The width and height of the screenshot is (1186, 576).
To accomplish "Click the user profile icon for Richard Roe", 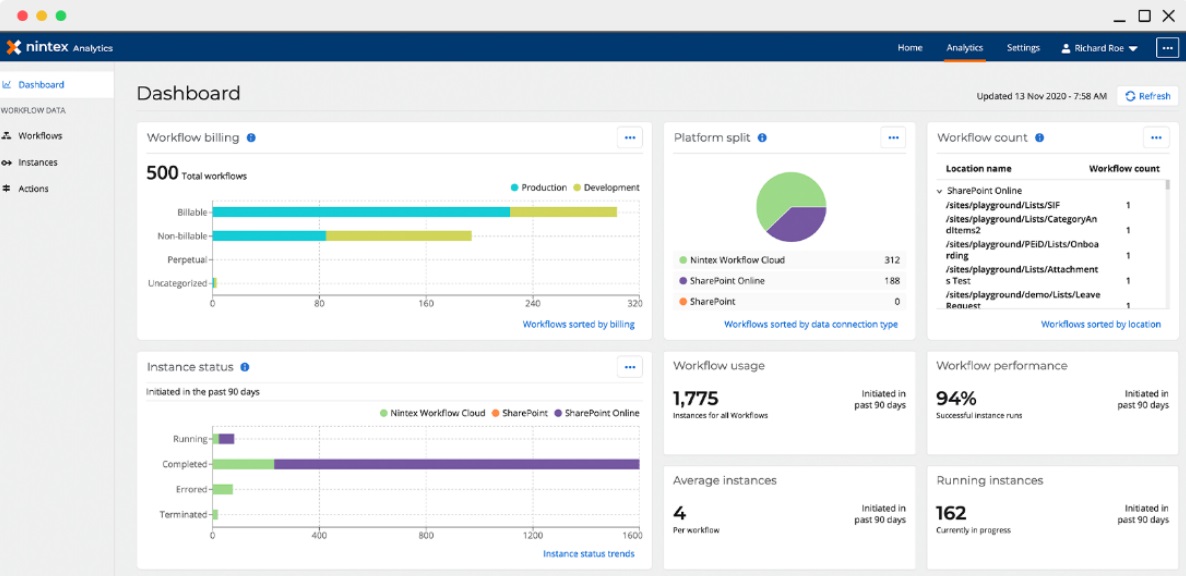I will pyautogui.click(x=1066, y=48).
